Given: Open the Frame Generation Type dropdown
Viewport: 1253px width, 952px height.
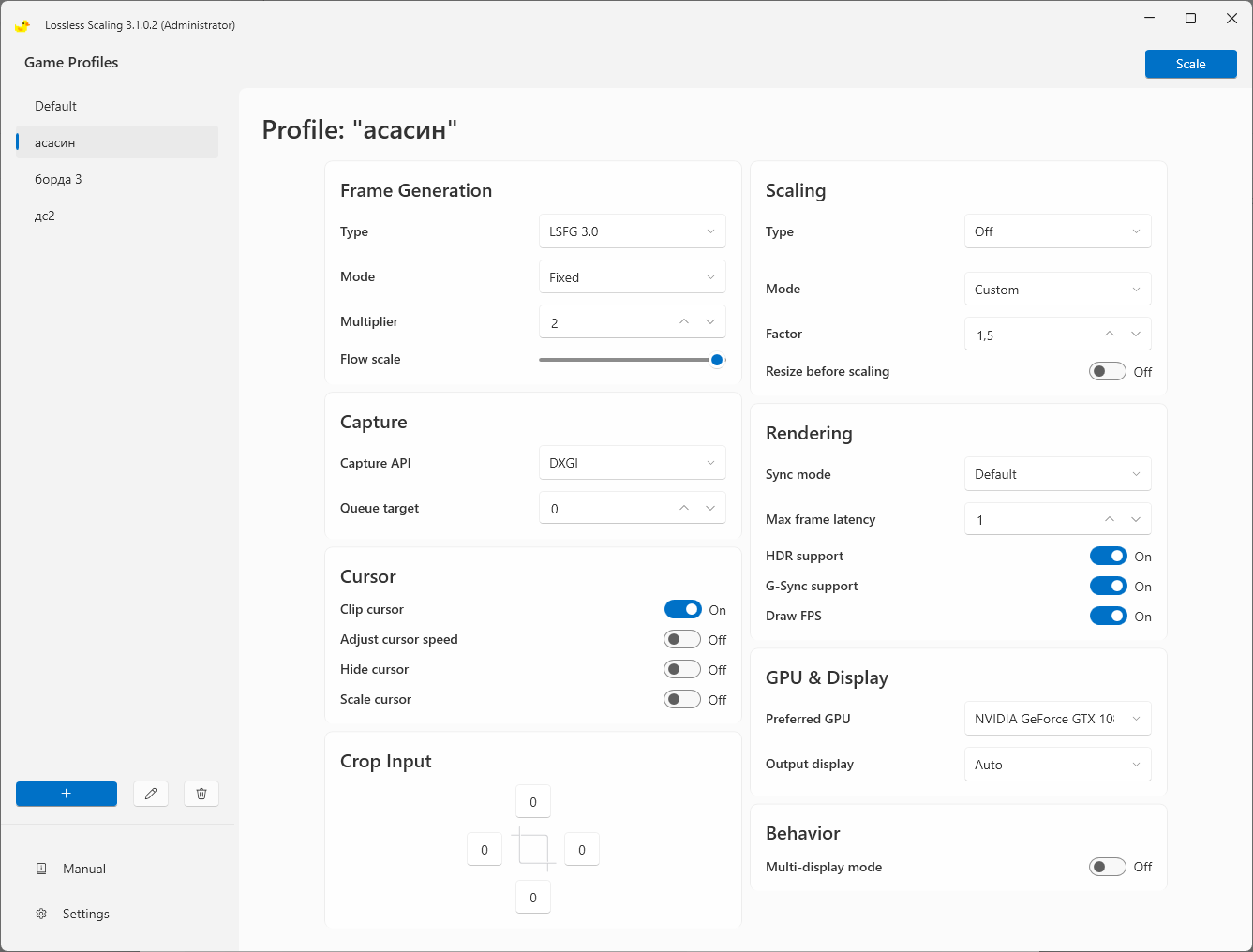Looking at the screenshot, I should tap(633, 231).
